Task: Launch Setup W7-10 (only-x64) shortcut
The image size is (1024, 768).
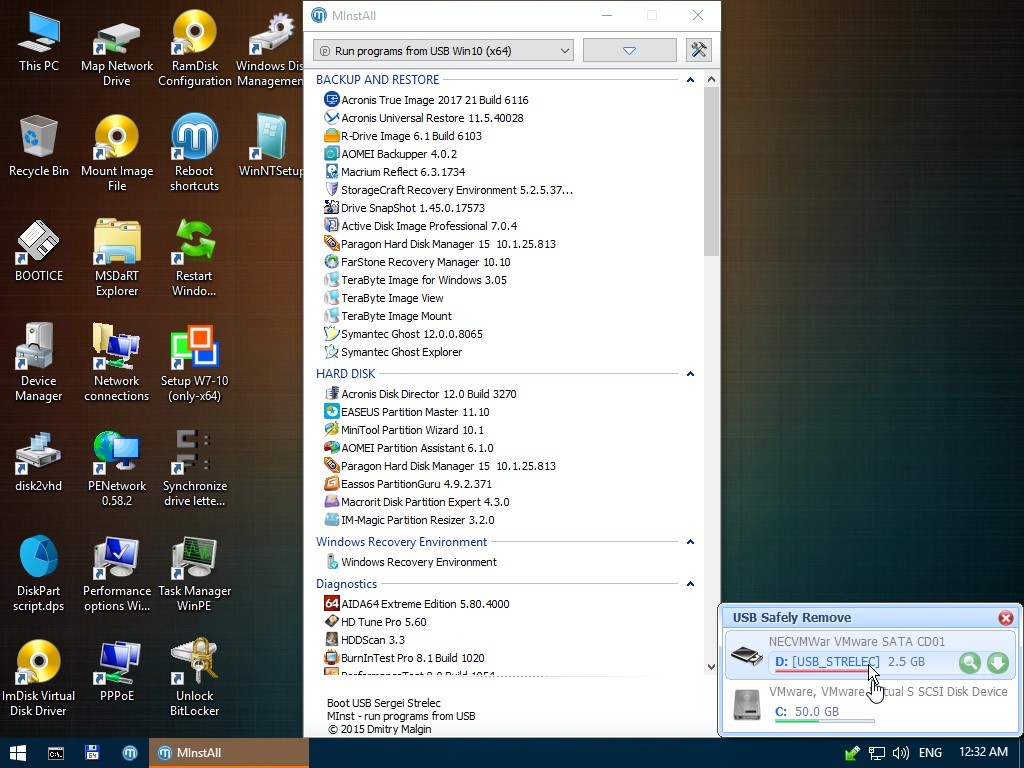Action: [x=195, y=364]
